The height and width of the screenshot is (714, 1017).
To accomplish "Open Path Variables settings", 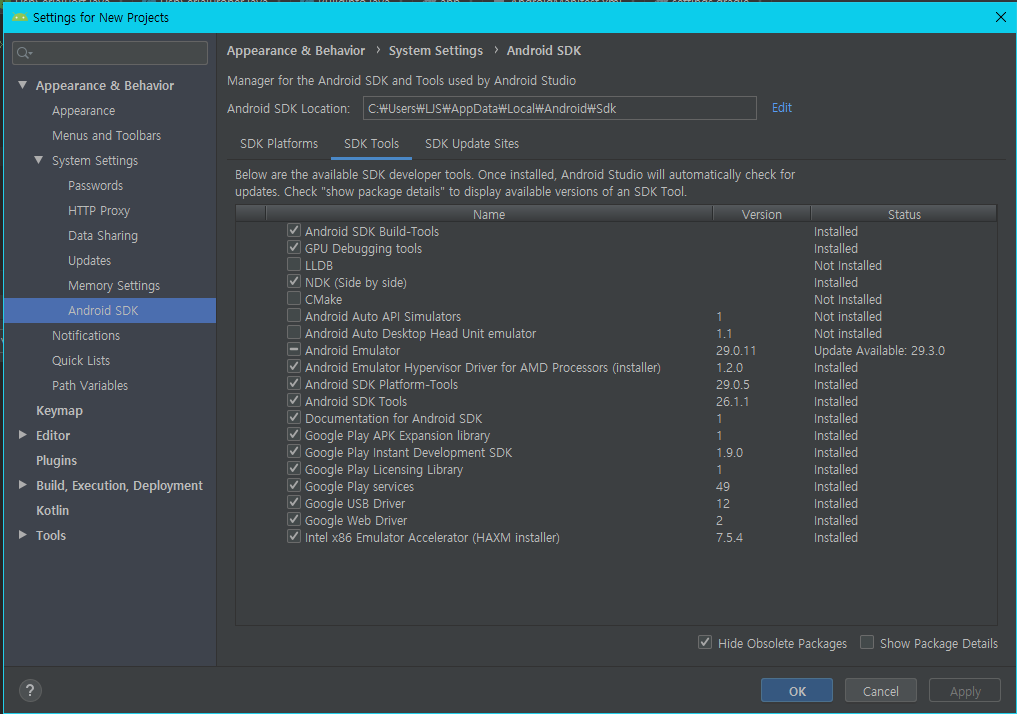I will pyautogui.click(x=90, y=385).
